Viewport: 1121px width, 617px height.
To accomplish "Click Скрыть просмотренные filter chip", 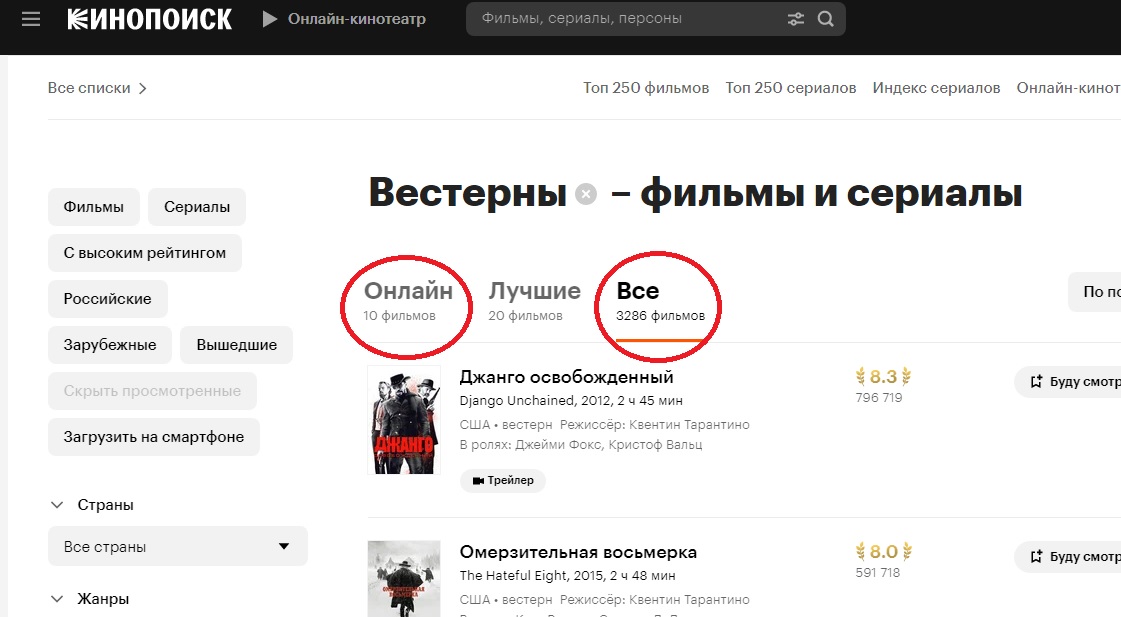I will click(x=152, y=391).
